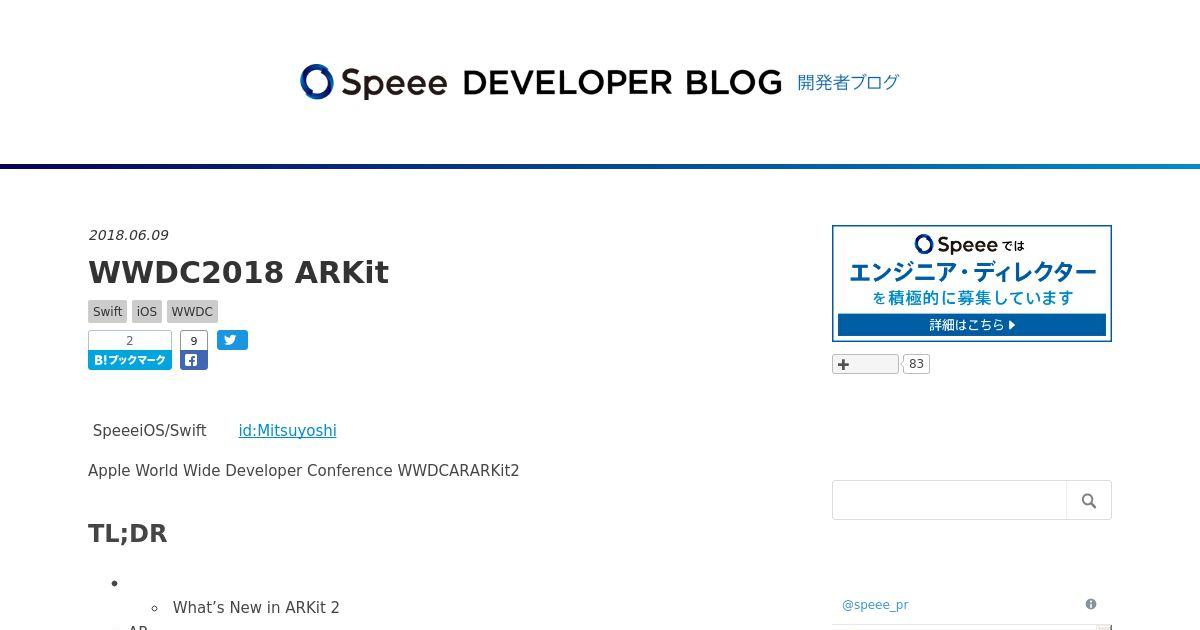Open the Speee engineer recruitment banner
The height and width of the screenshot is (630, 1200).
972,283
